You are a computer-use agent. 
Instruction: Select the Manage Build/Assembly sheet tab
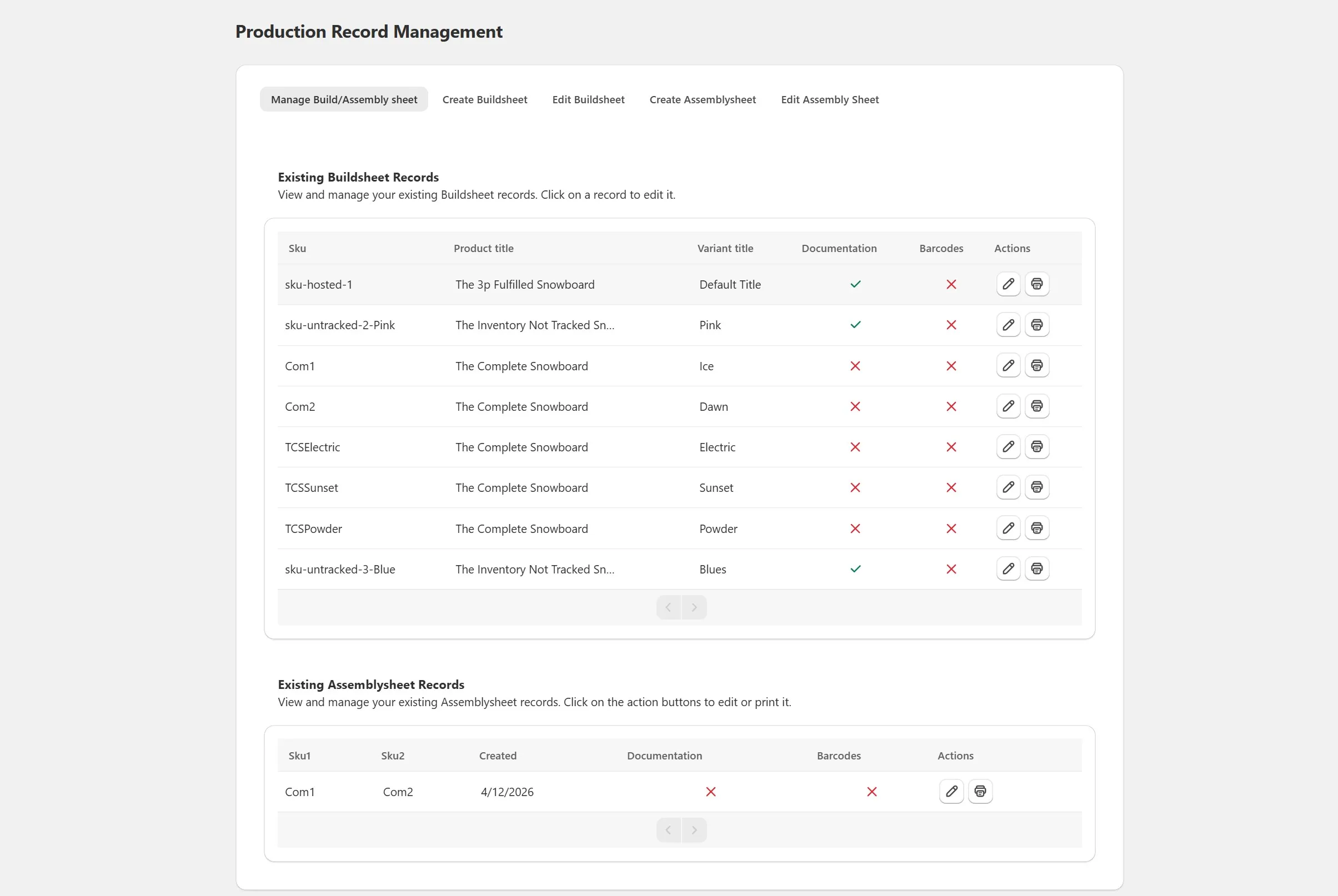pyautogui.click(x=344, y=99)
